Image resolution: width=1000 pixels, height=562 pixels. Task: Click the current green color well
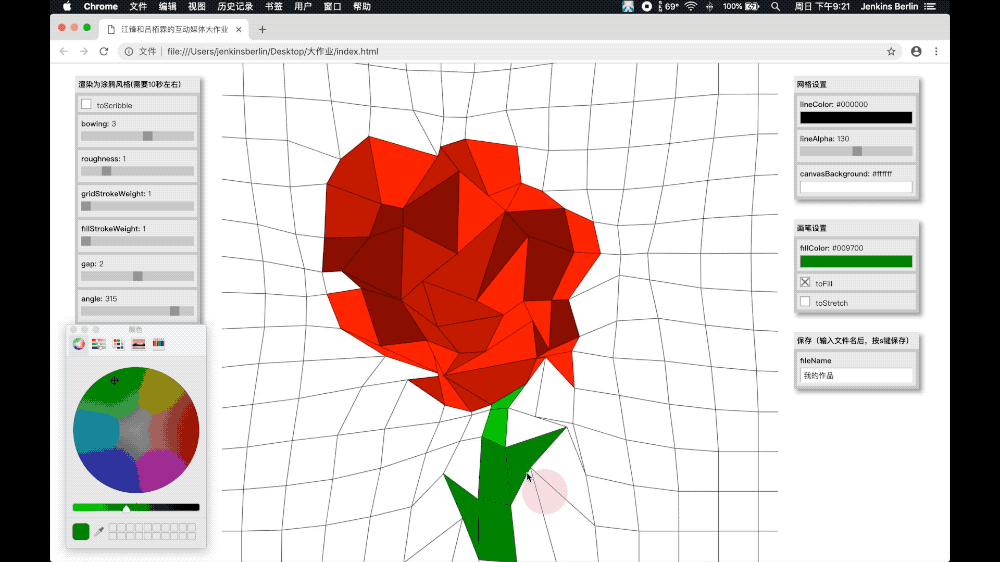pyautogui.click(x=81, y=531)
